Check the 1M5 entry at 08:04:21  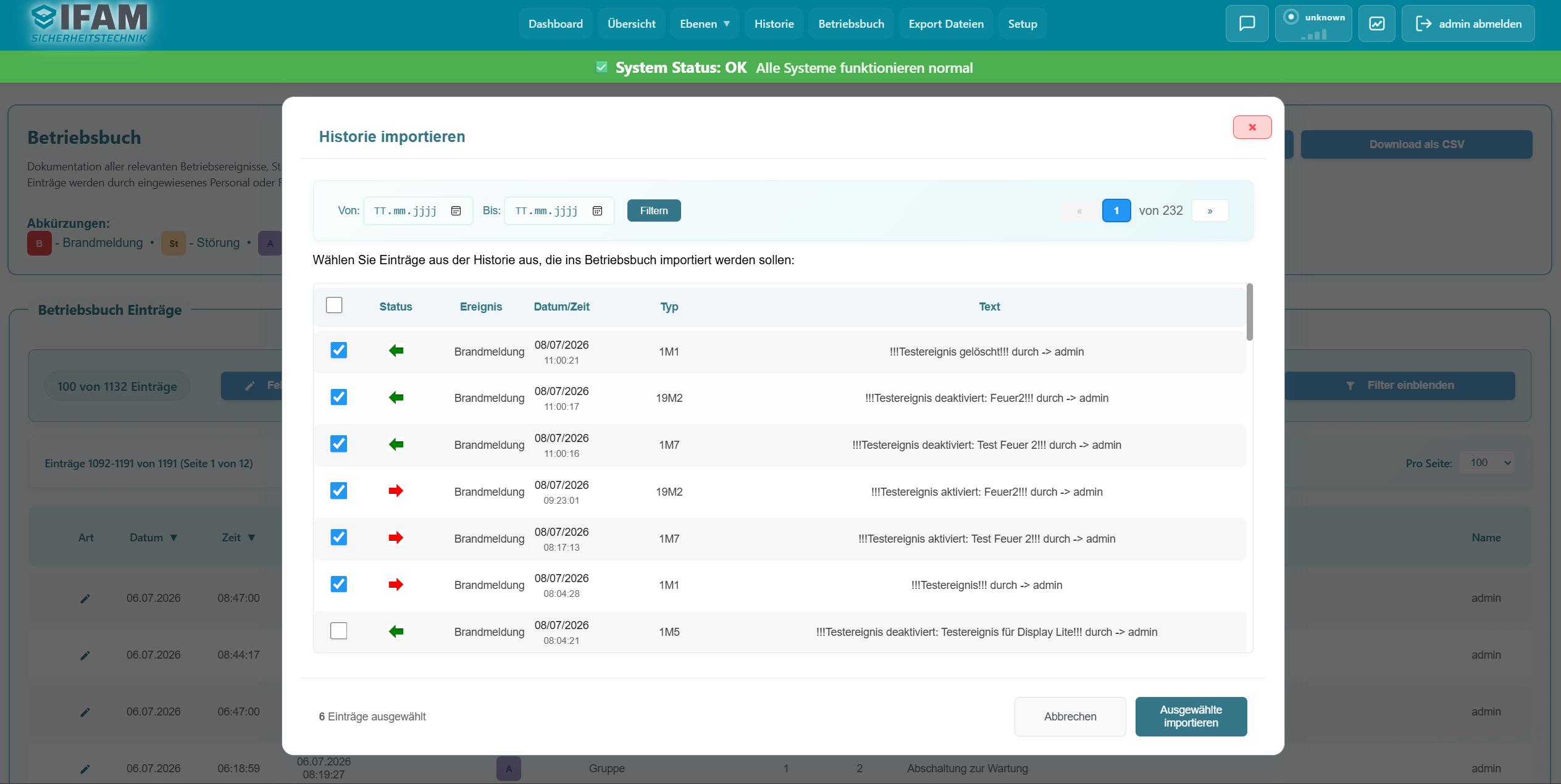338,631
